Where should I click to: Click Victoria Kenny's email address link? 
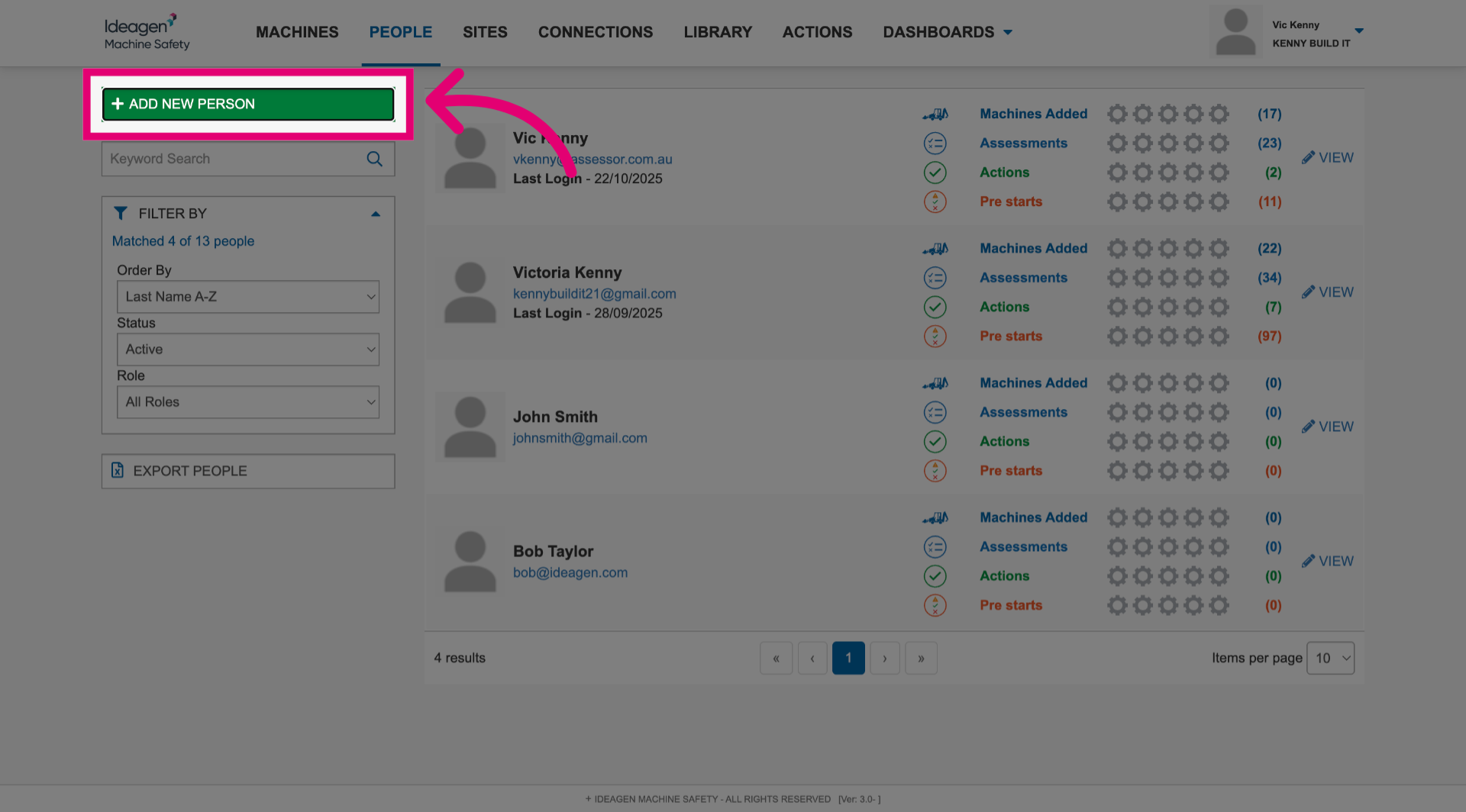point(595,294)
